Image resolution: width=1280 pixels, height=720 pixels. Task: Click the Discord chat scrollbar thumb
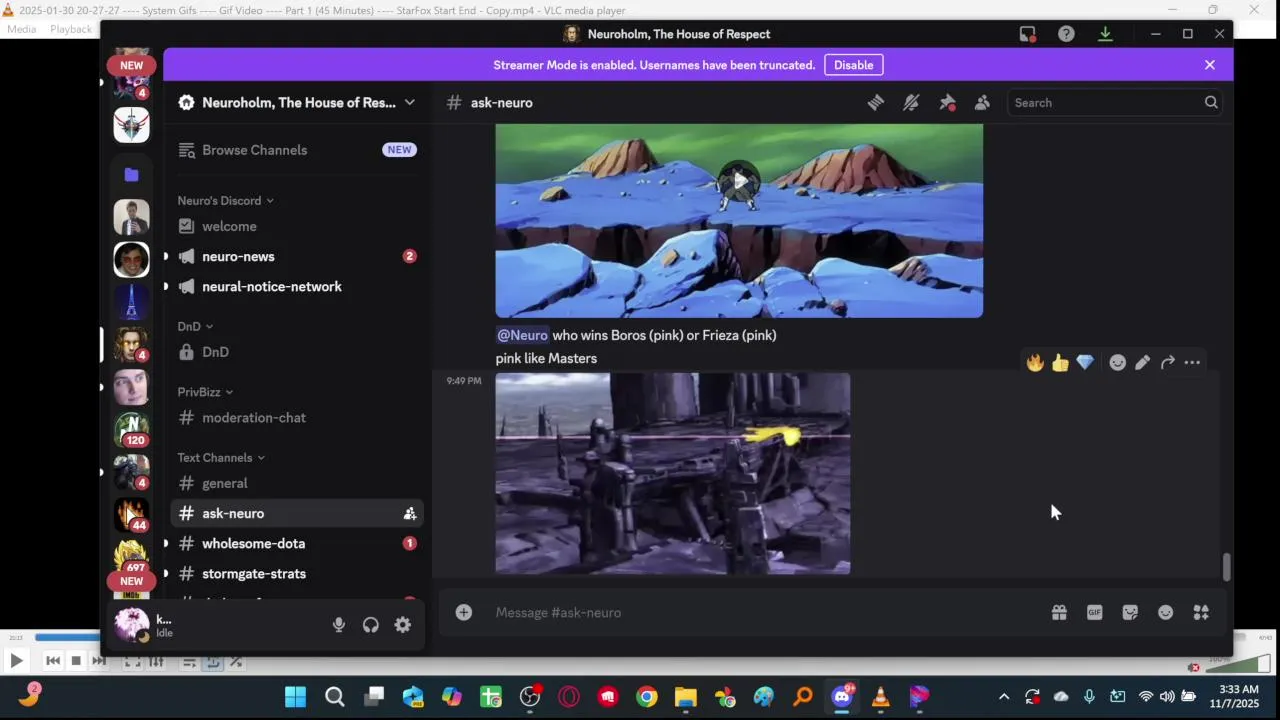[x=1226, y=567]
